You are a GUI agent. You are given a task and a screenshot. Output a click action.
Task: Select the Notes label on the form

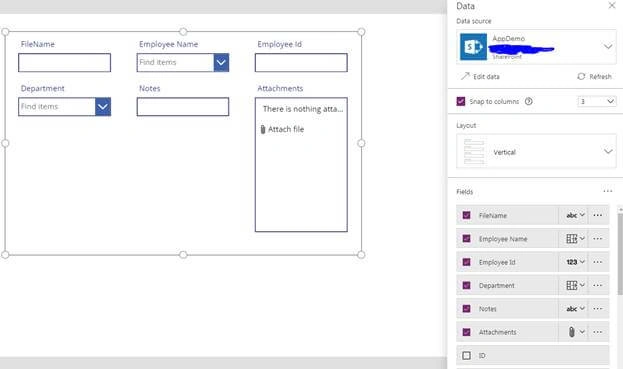tap(149, 88)
